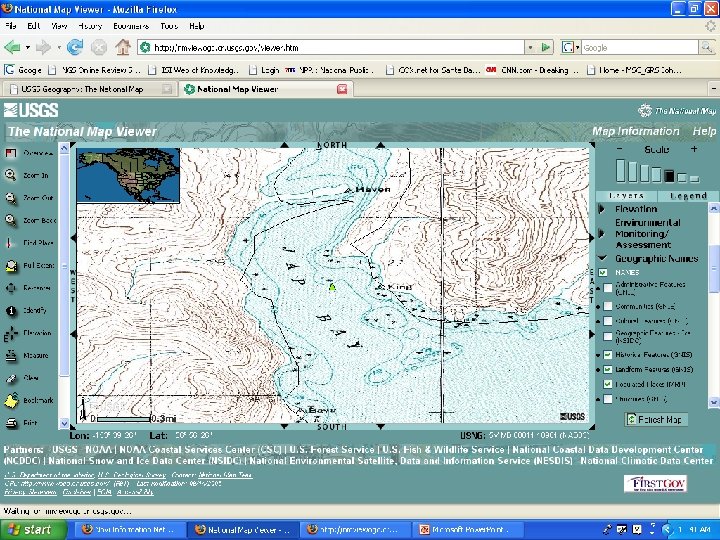This screenshot has height=540, width=720.
Task: Open the Edit menu
Action: (34, 26)
